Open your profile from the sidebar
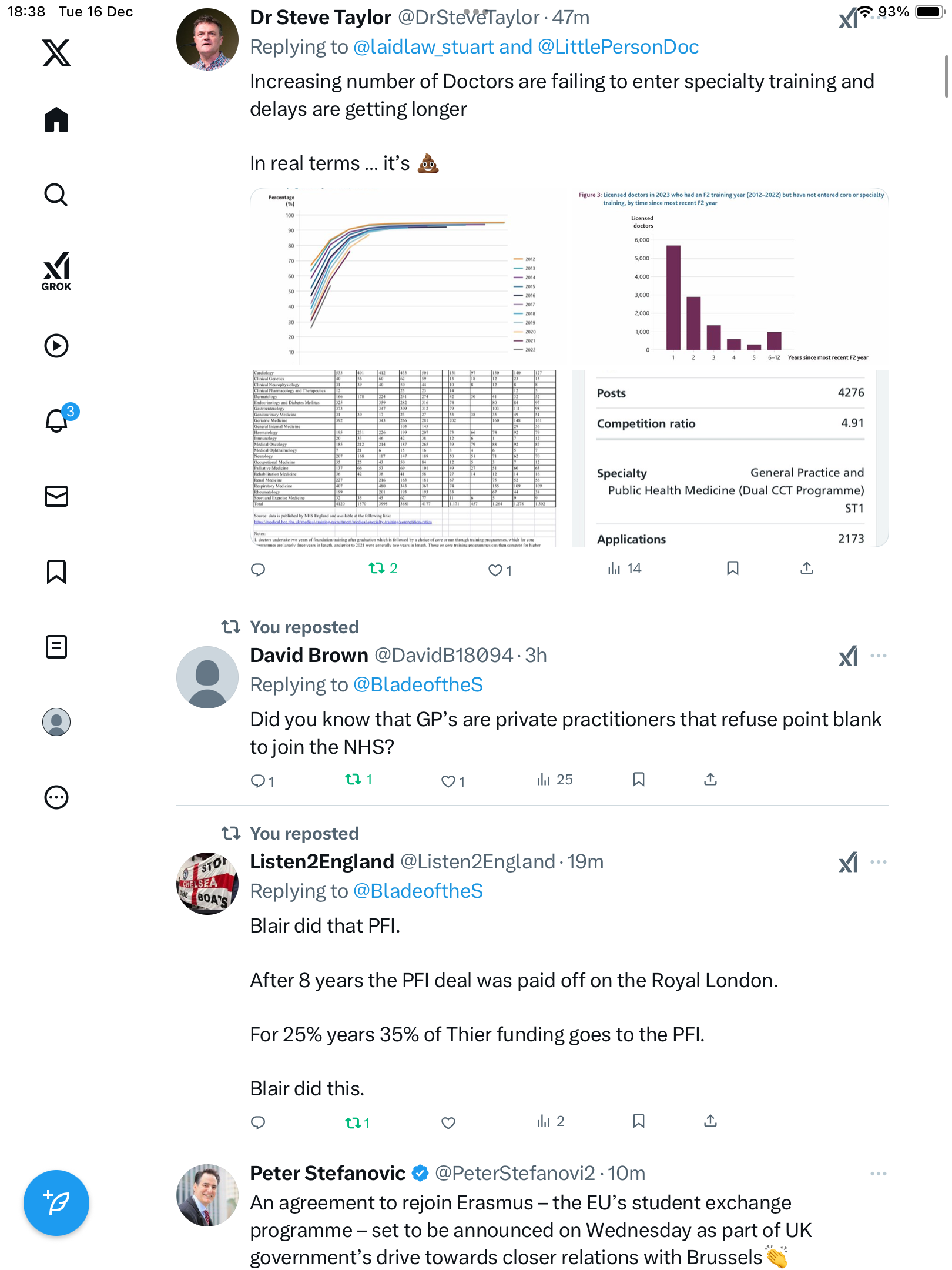This screenshot has height=1270, width=952. tap(56, 722)
